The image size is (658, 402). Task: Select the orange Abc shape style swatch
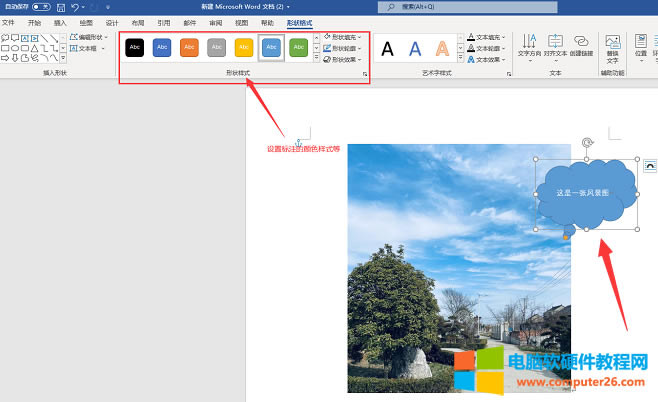(189, 46)
